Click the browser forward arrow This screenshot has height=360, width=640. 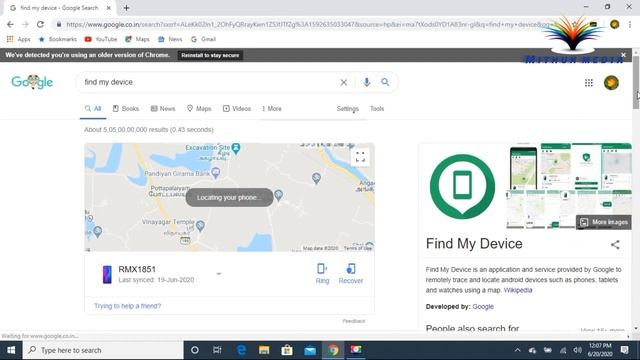click(x=25, y=24)
